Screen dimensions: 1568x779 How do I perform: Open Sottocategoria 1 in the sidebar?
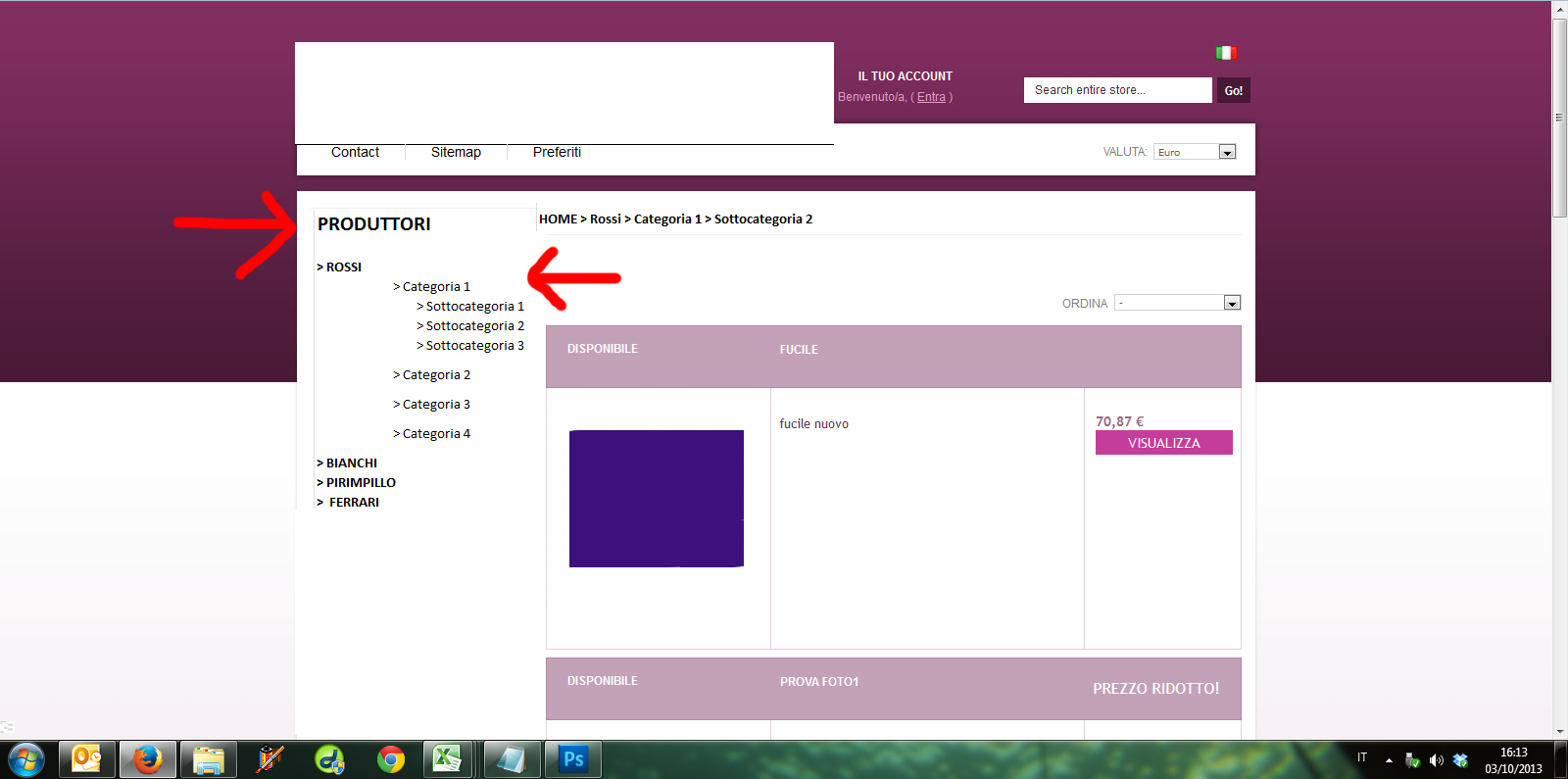tap(470, 306)
